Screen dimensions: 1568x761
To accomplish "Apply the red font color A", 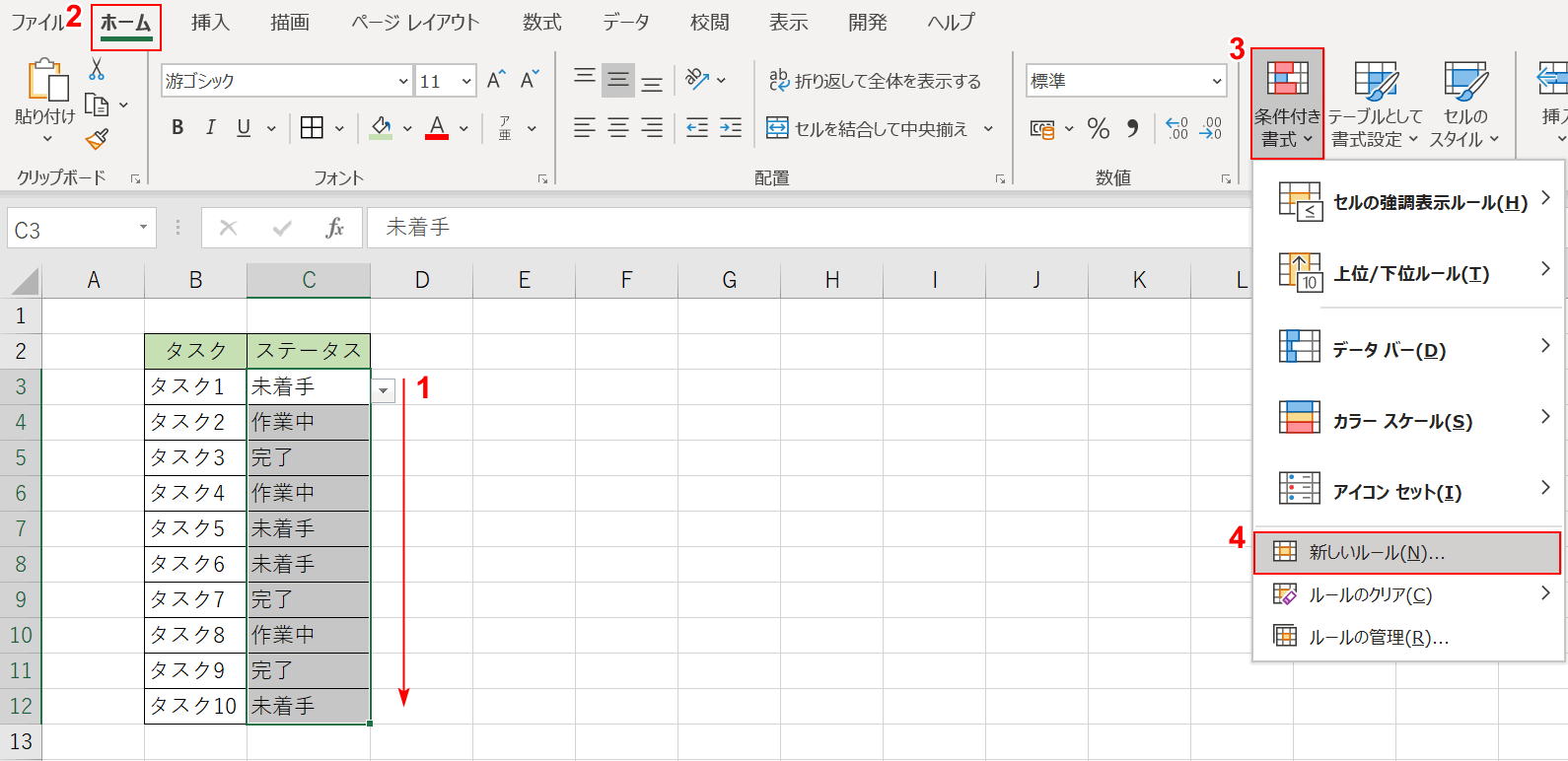I will 438,127.
